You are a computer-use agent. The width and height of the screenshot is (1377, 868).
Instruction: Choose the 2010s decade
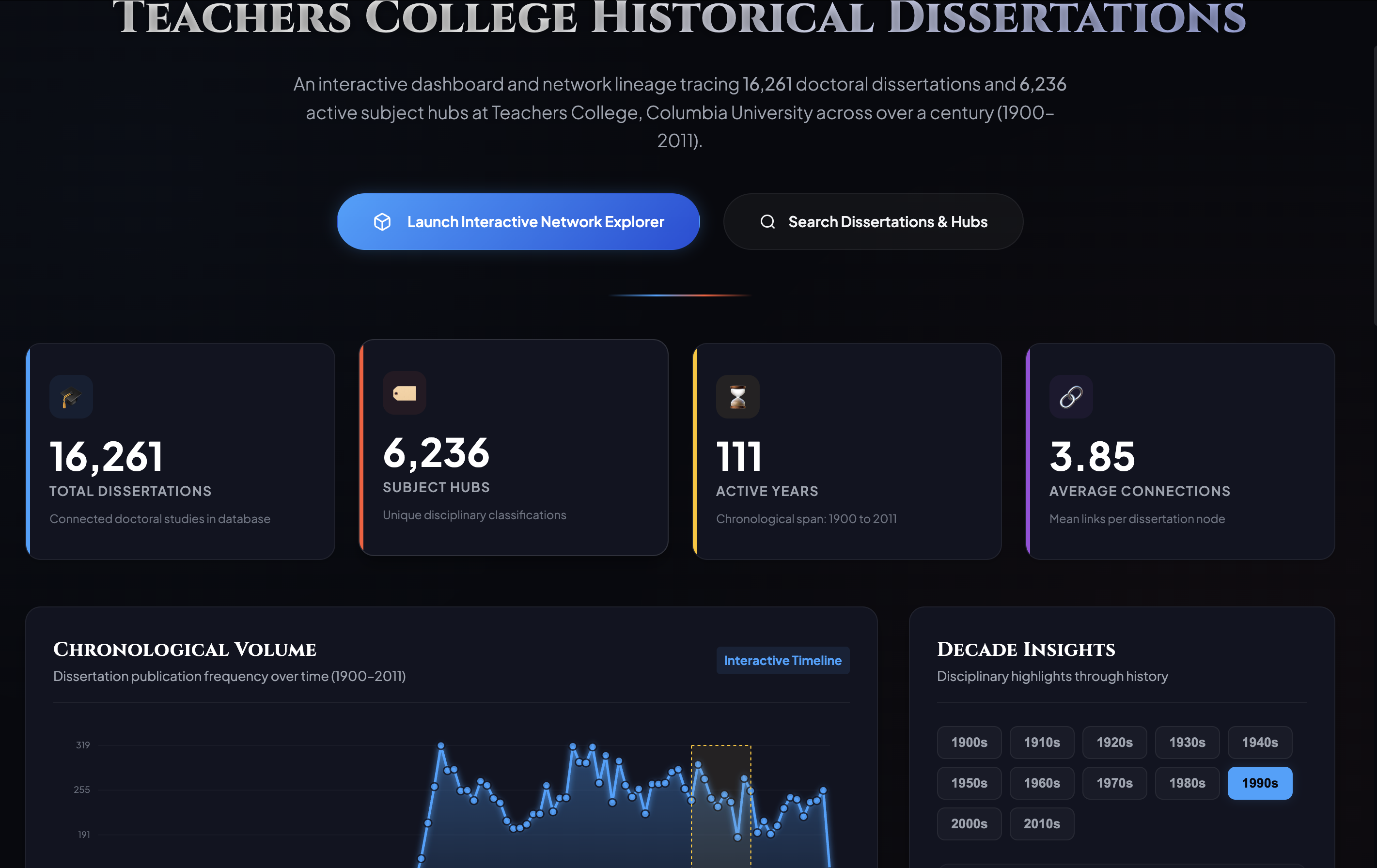point(1042,823)
